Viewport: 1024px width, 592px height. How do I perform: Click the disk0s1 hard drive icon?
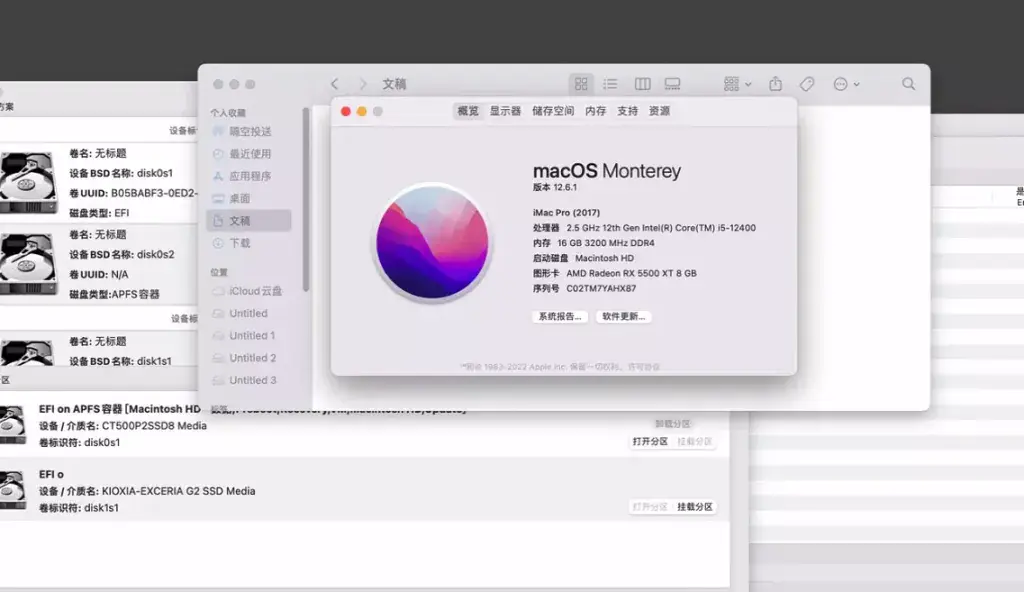28,182
